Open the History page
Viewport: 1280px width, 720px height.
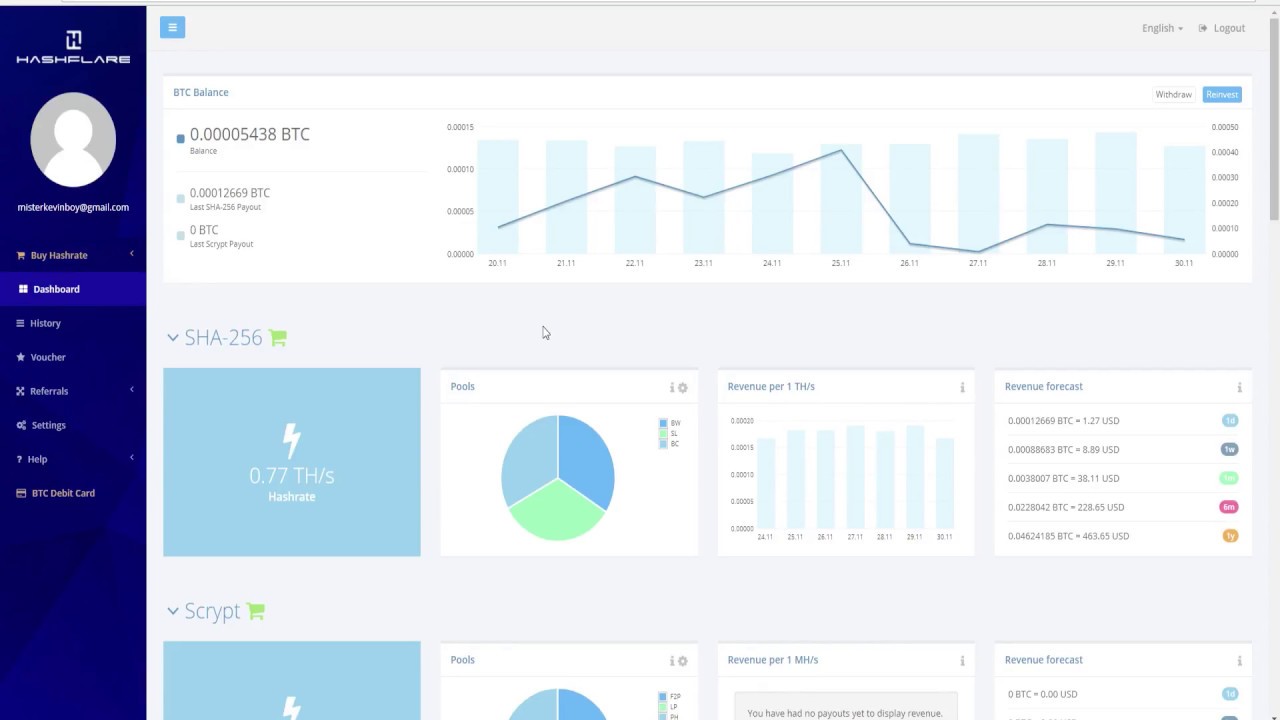click(73, 323)
